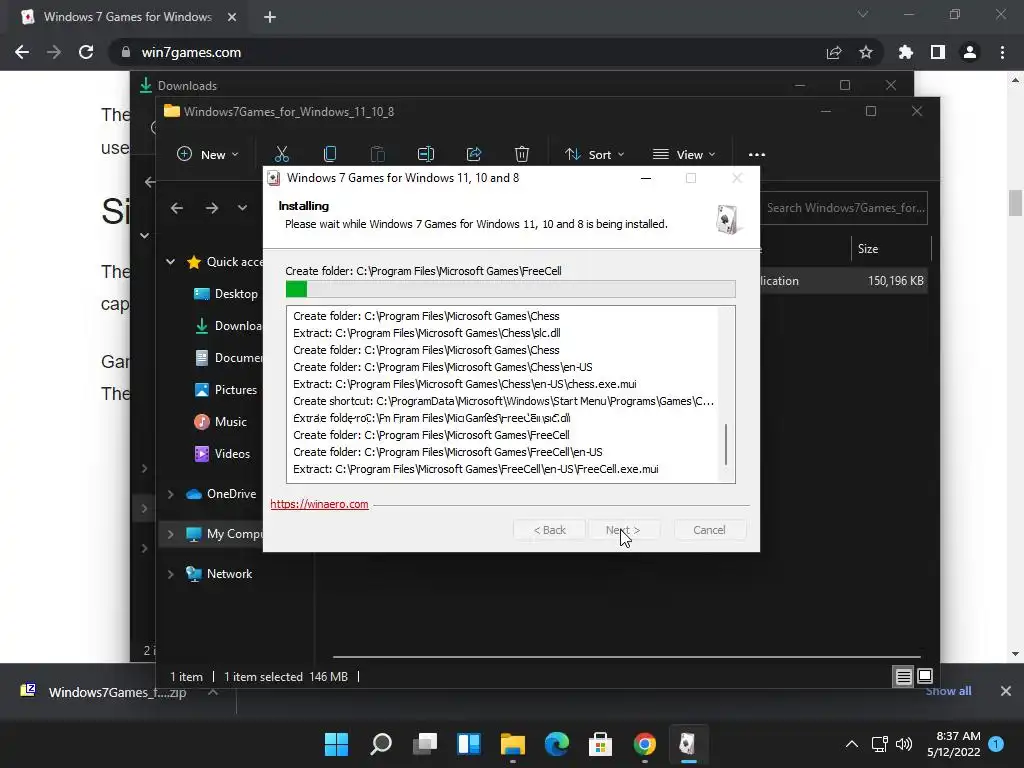Screen dimensions: 1024x768
Task: Open Microsoft Store from taskbar
Action: tap(600, 744)
